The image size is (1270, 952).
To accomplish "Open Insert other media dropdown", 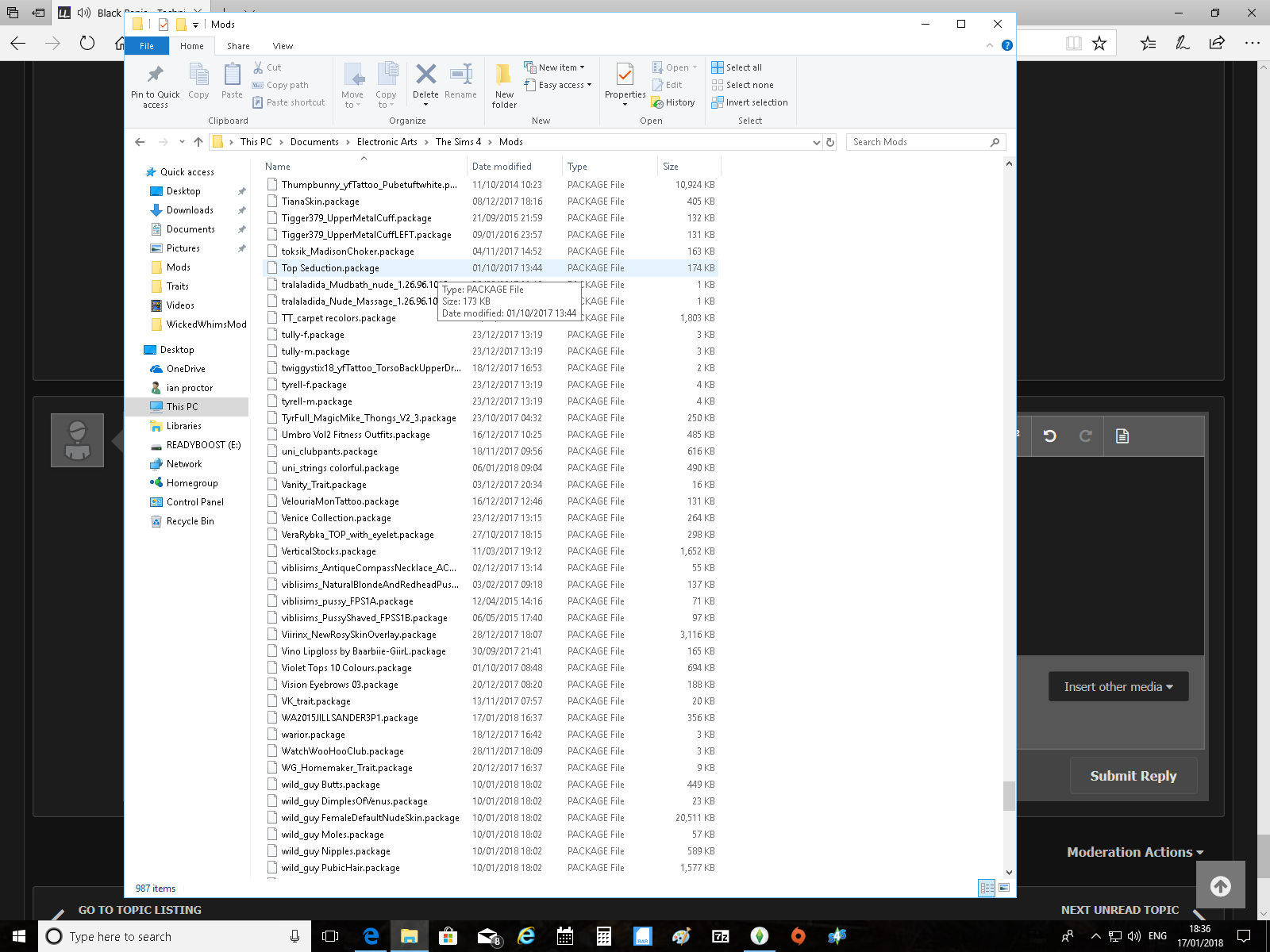I will (1118, 686).
